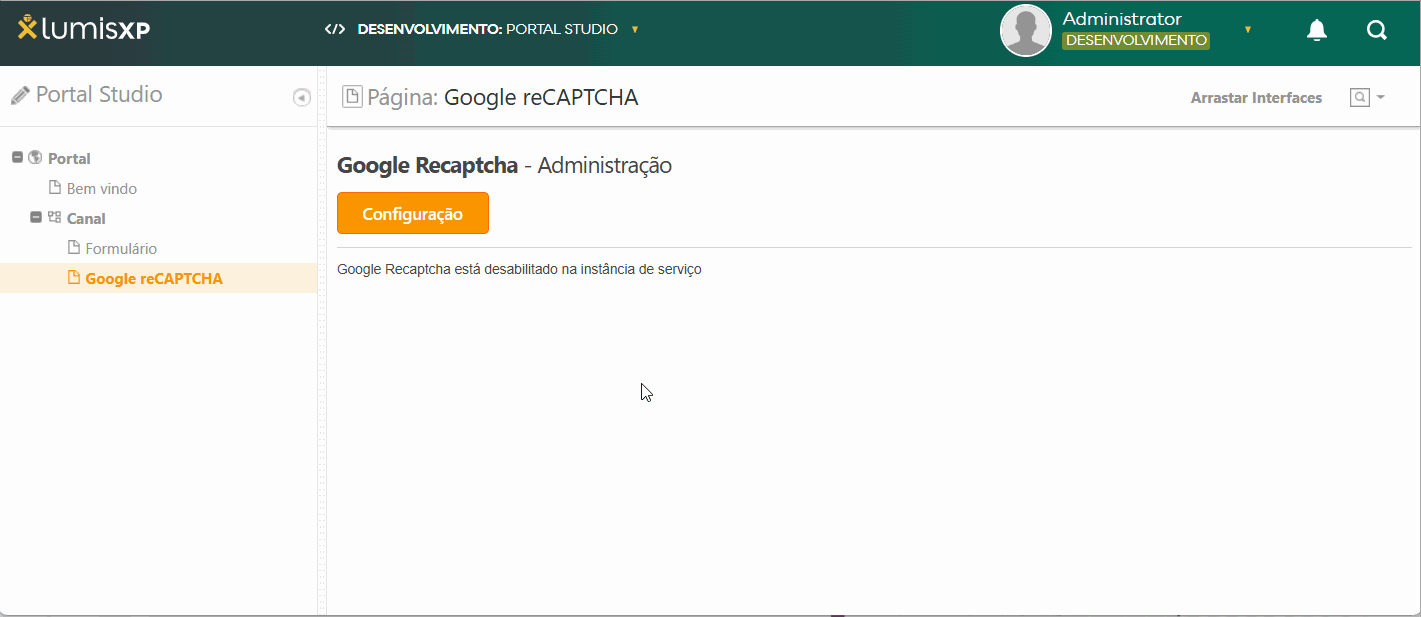Image resolution: width=1421 pixels, height=617 pixels.
Task: Open the Portal Studio environment dropdown arrow
Action: (635, 29)
